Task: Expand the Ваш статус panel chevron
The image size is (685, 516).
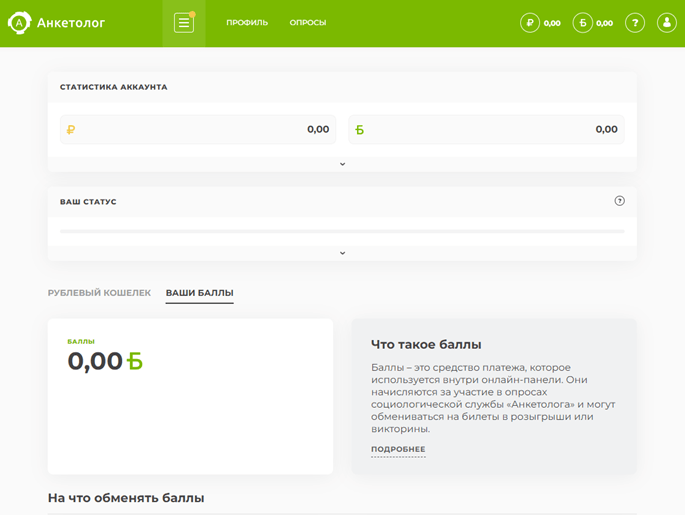Action: pyautogui.click(x=342, y=253)
